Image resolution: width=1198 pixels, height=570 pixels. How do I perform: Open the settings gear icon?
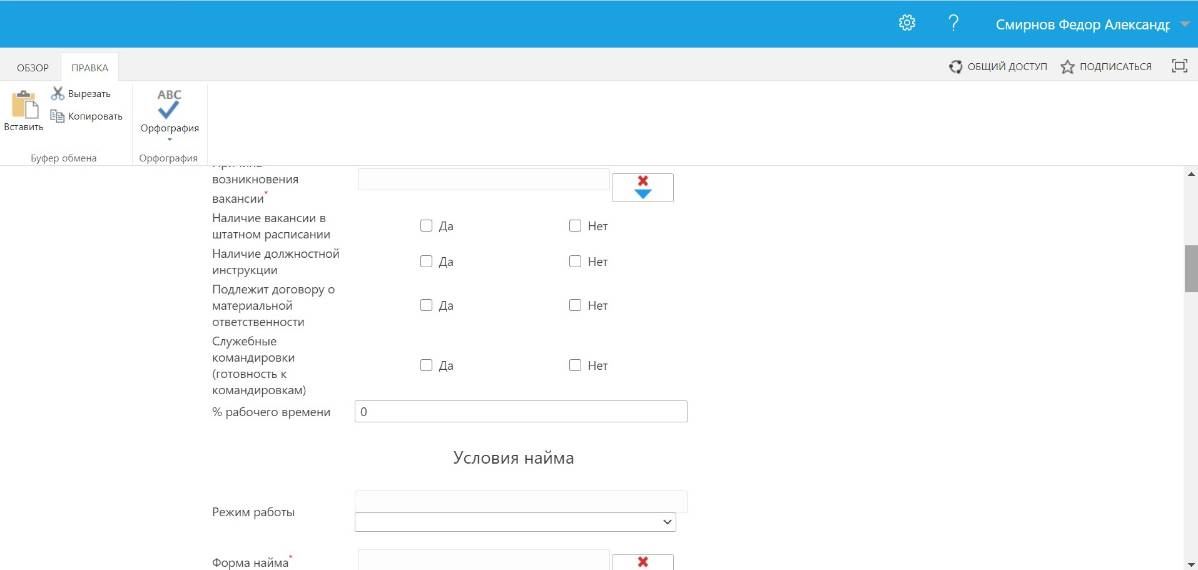907,23
